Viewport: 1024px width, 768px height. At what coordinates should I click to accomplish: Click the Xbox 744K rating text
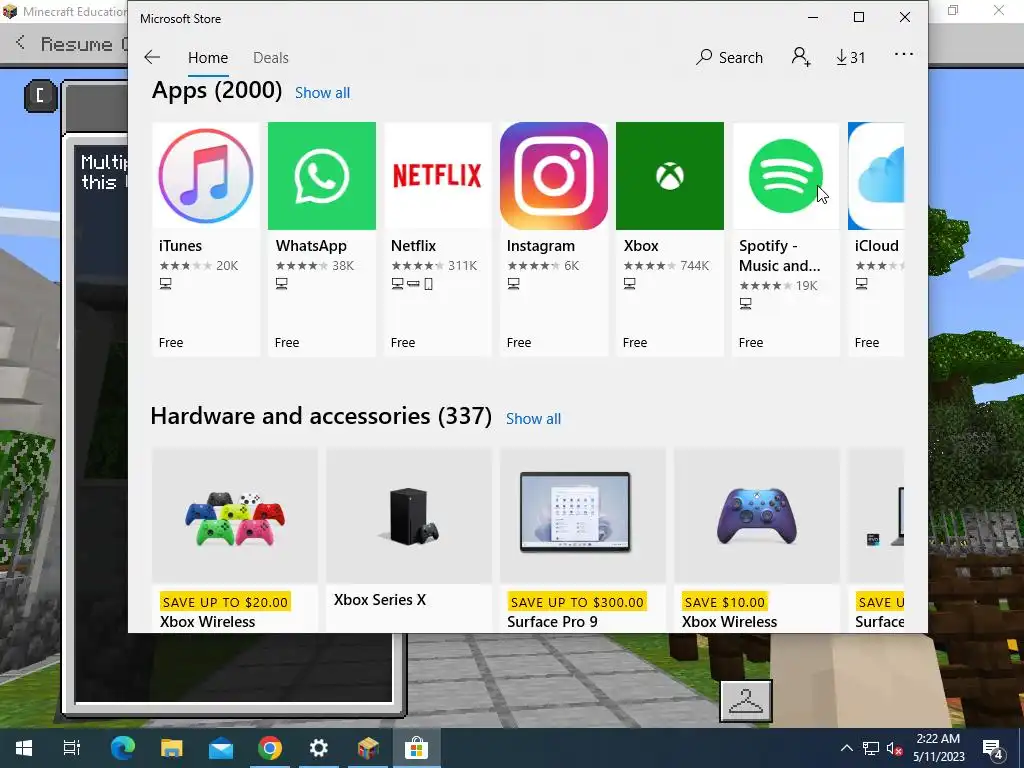[694, 266]
